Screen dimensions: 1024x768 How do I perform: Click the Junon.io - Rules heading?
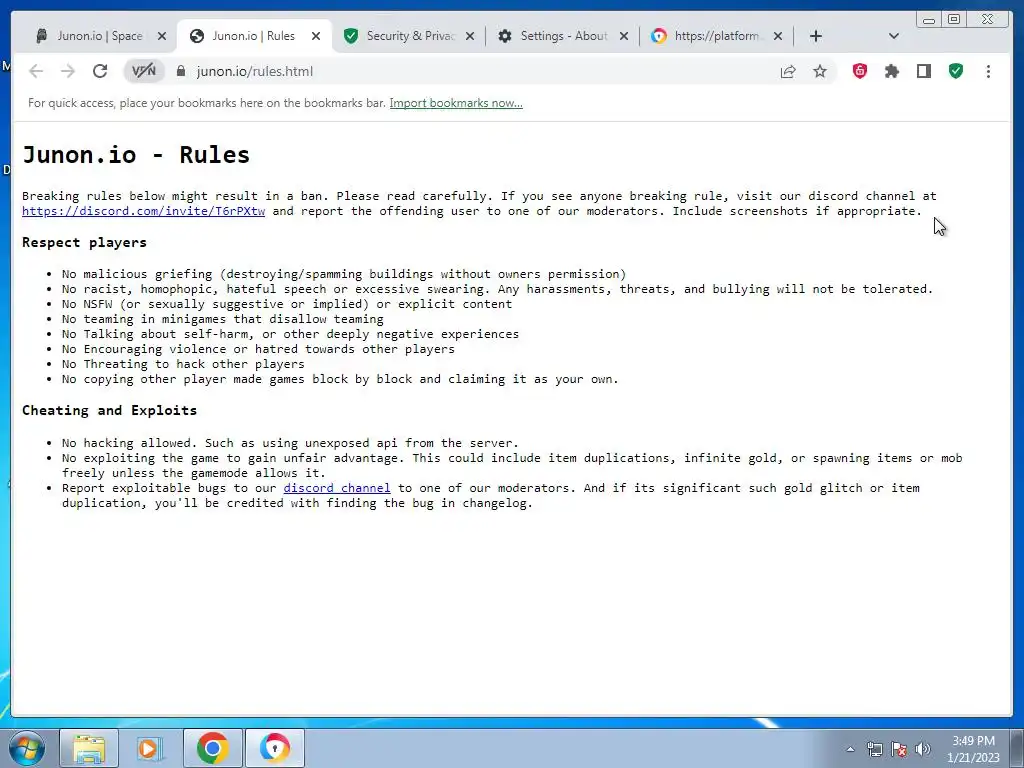pyautogui.click(x=136, y=155)
